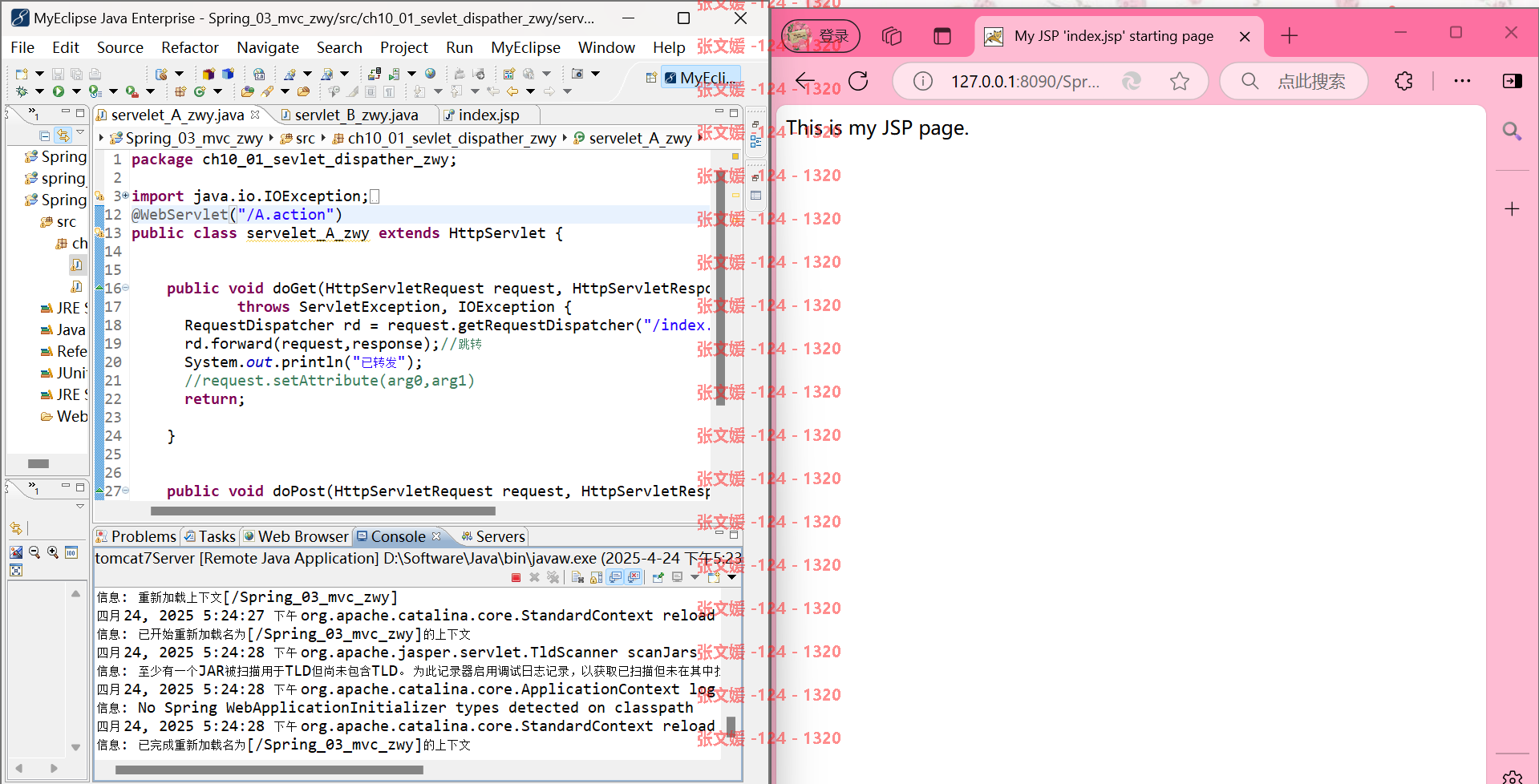The image size is (1539, 784).
Task: Click zoom in icon in lower-left panel
Action: 53,552
